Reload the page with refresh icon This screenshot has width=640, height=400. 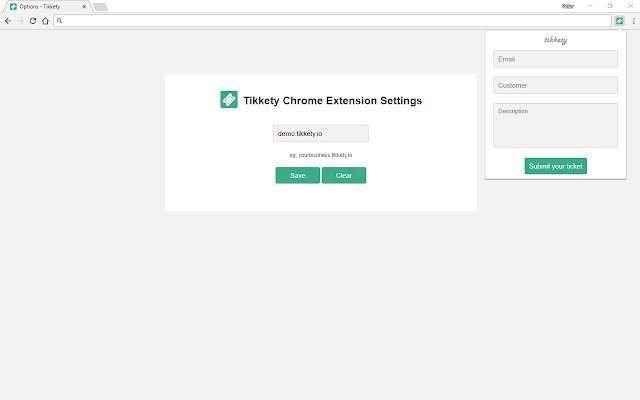(x=33, y=21)
